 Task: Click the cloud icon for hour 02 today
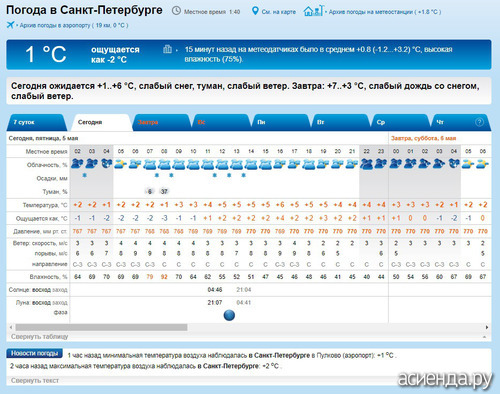point(77,164)
